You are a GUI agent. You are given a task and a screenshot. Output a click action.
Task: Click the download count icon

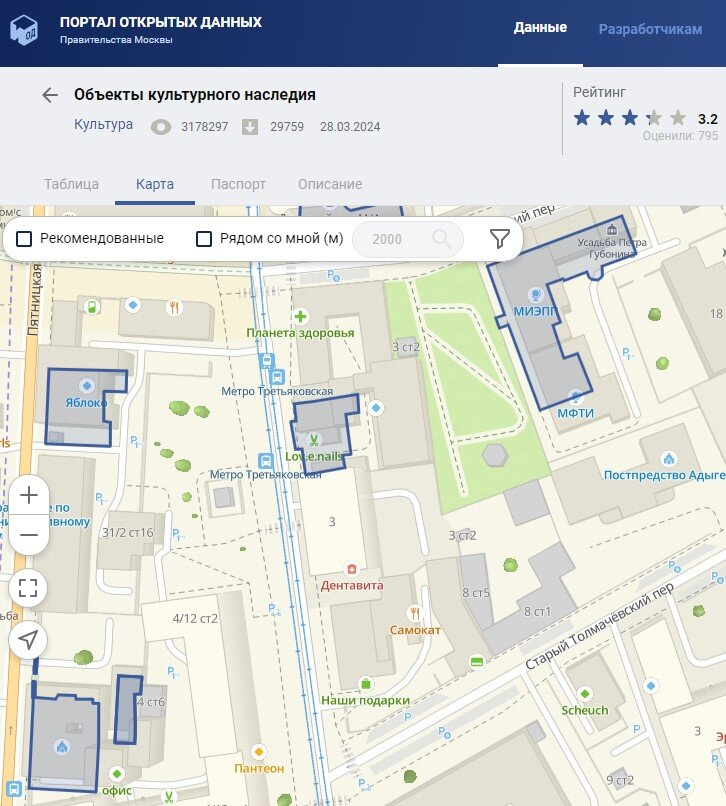click(250, 127)
